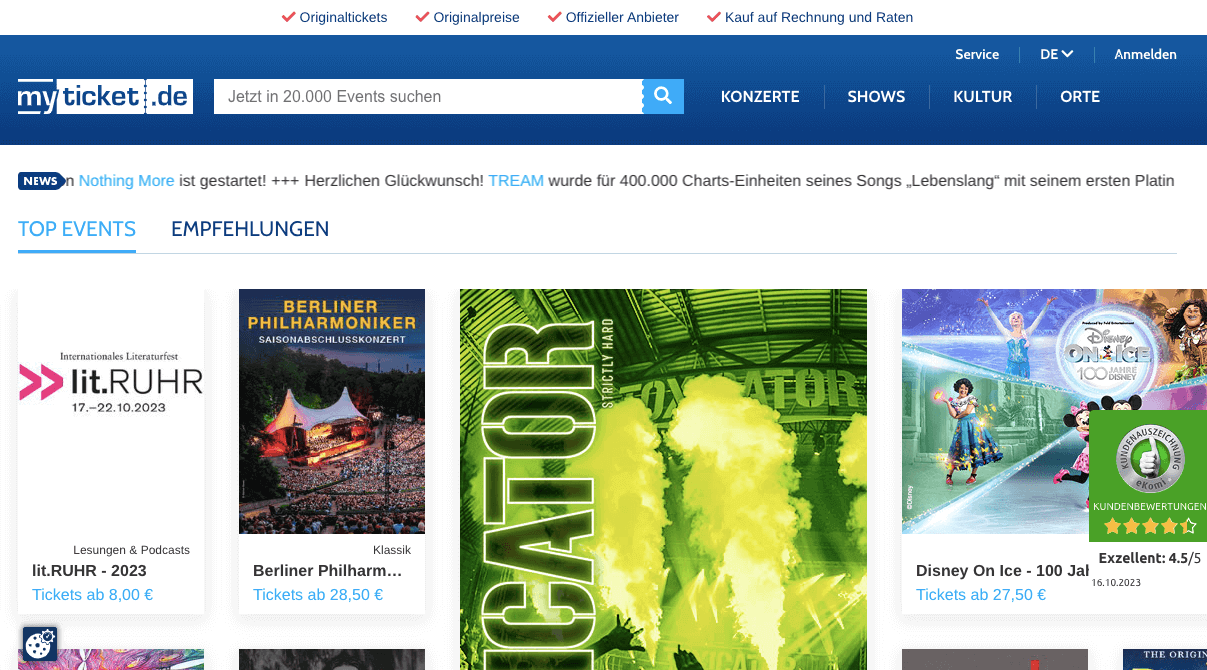Select the TOP EVENTS tab
The height and width of the screenshot is (670, 1207).
coord(77,229)
